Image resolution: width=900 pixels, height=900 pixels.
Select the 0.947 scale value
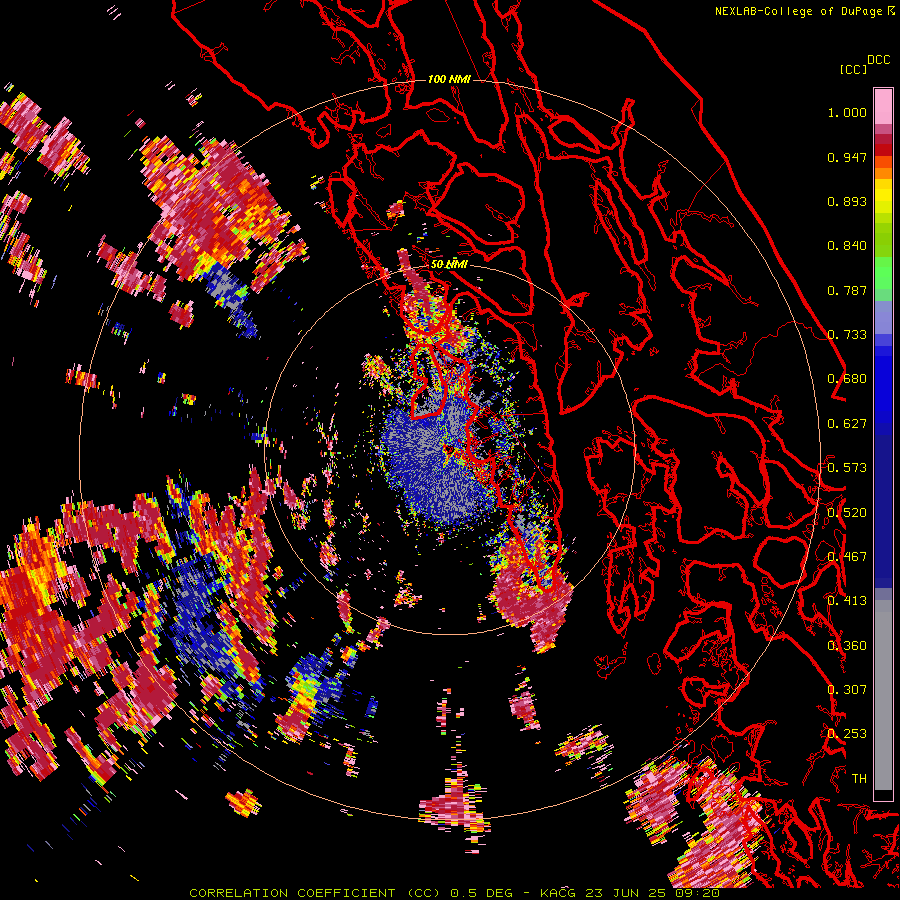point(847,157)
